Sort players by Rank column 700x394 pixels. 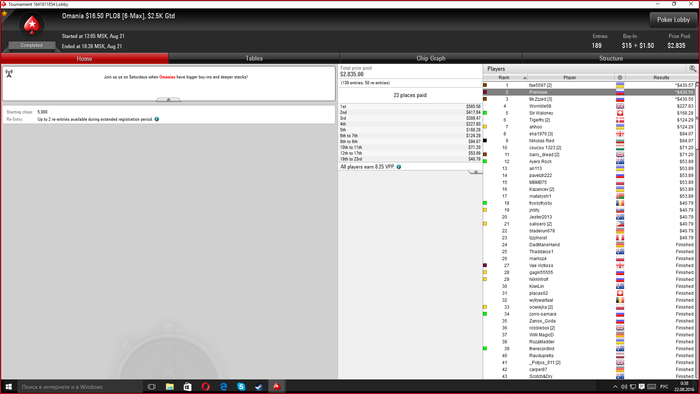pos(505,78)
